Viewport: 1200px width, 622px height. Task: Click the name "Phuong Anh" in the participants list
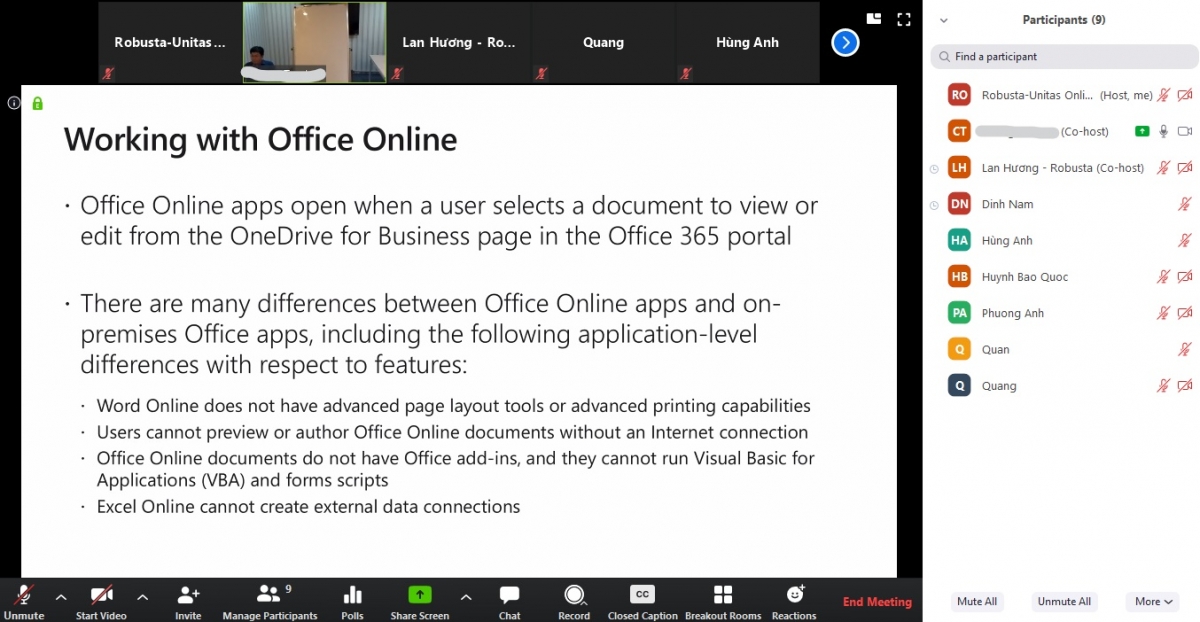point(1013,313)
